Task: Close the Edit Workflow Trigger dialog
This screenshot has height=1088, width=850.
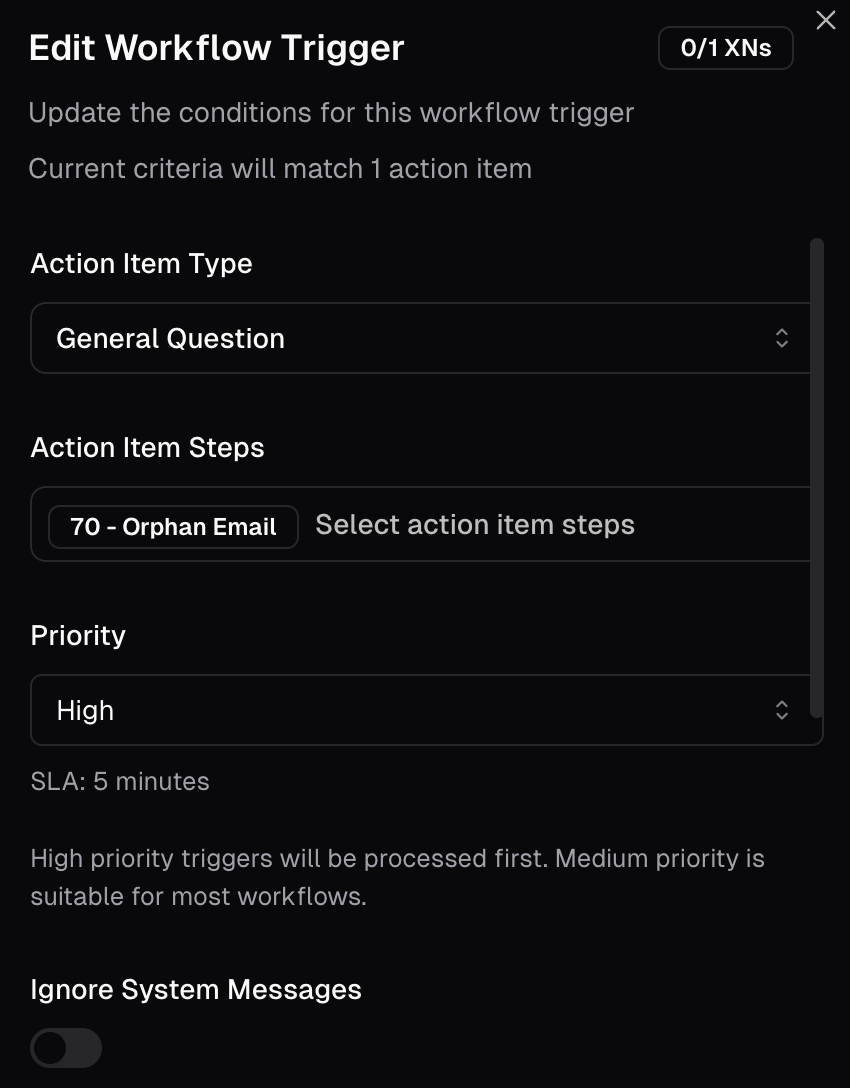Action: (x=825, y=21)
